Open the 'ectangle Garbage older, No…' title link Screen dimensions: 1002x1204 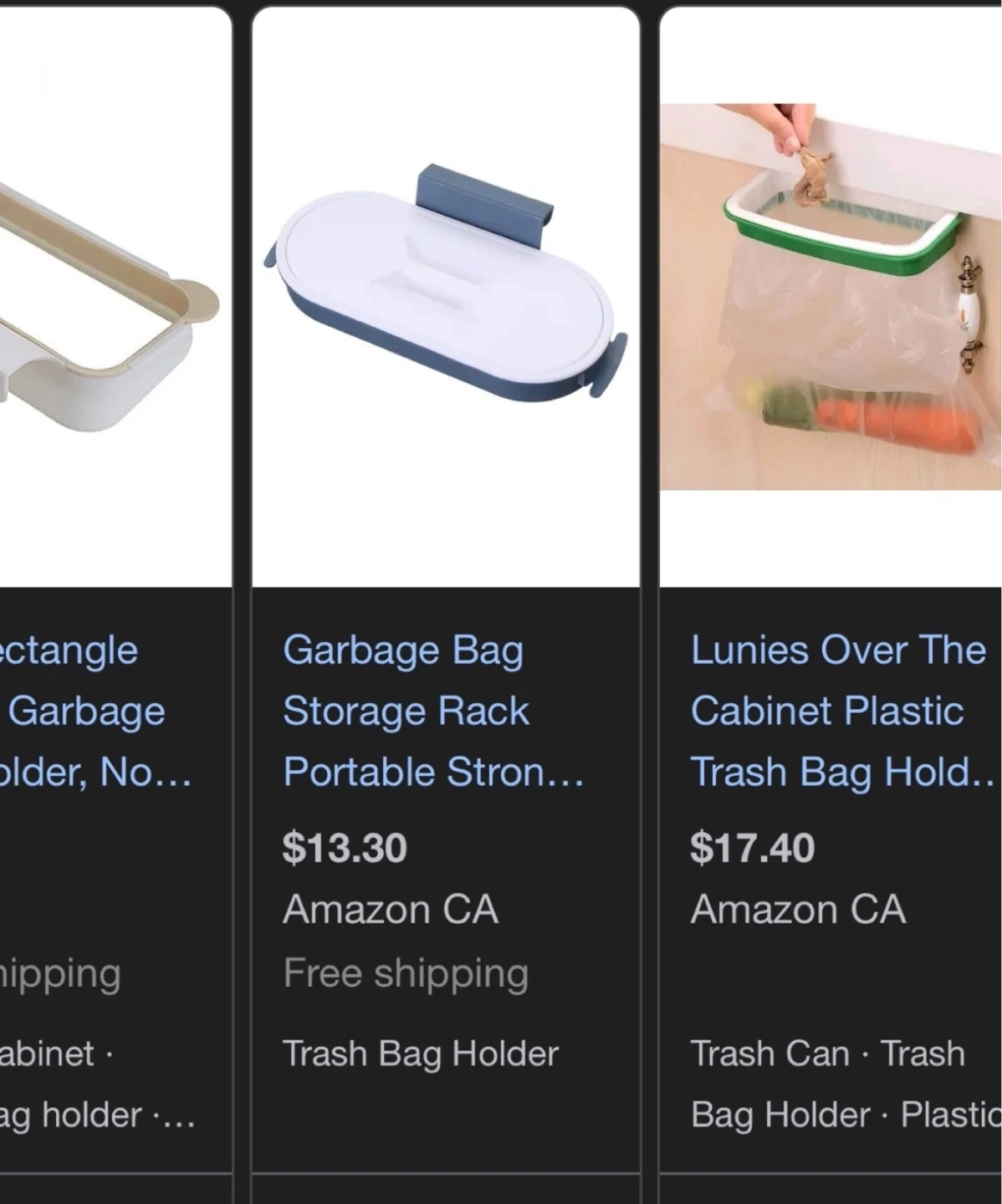(94, 711)
